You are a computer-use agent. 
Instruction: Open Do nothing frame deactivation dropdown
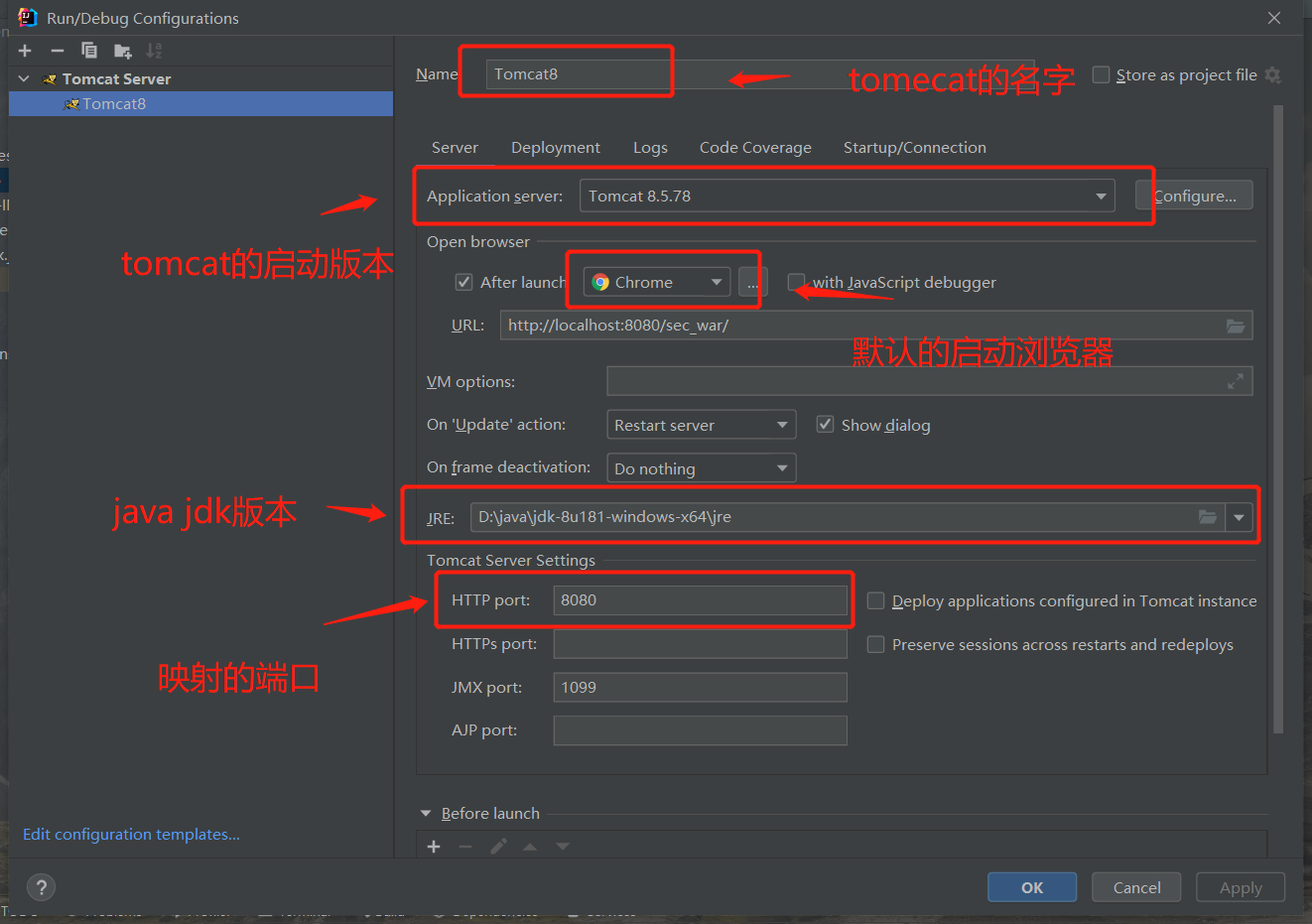point(701,468)
